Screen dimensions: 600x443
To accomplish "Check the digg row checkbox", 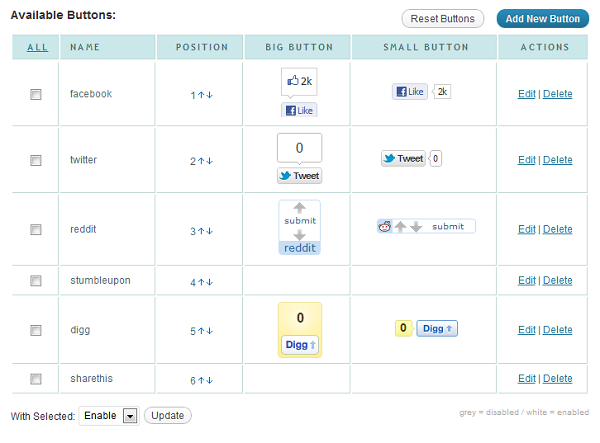I will coord(36,330).
